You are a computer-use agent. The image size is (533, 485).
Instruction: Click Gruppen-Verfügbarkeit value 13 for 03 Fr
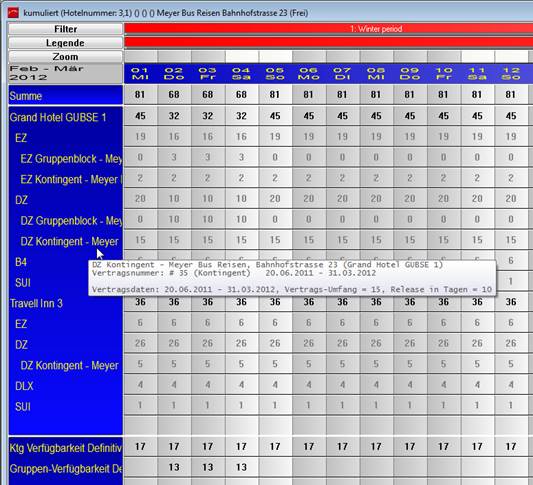click(207, 467)
